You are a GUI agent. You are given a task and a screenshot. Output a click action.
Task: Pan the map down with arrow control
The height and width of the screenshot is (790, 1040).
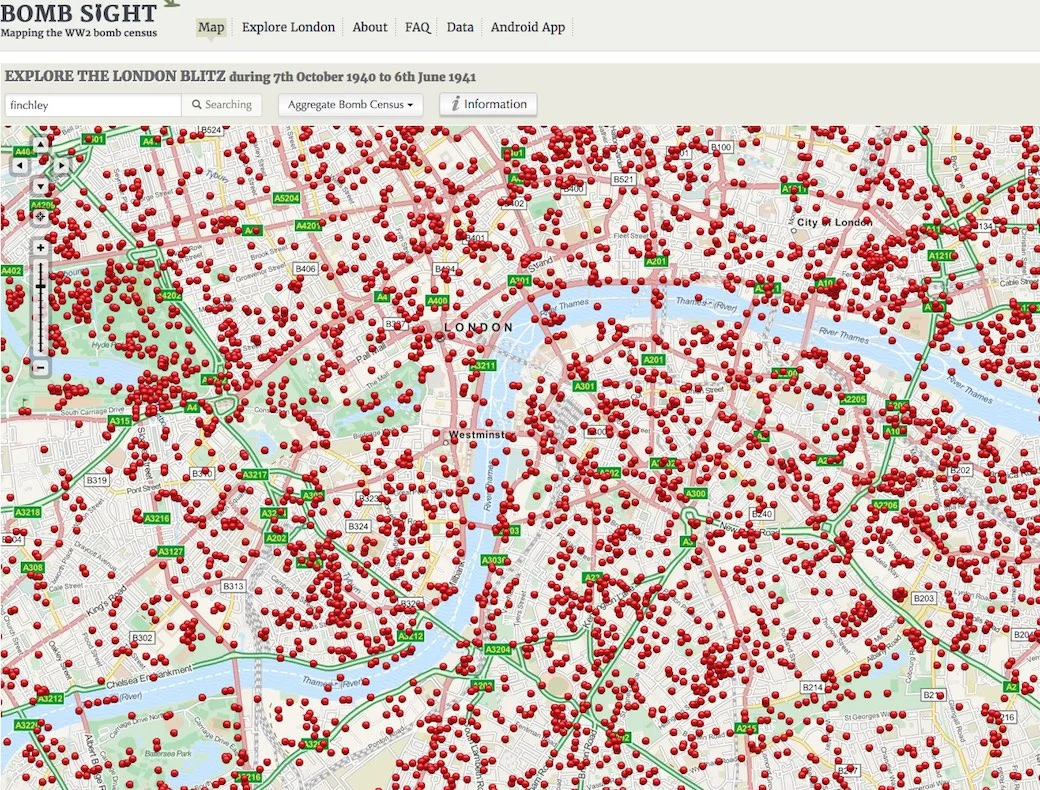40,186
